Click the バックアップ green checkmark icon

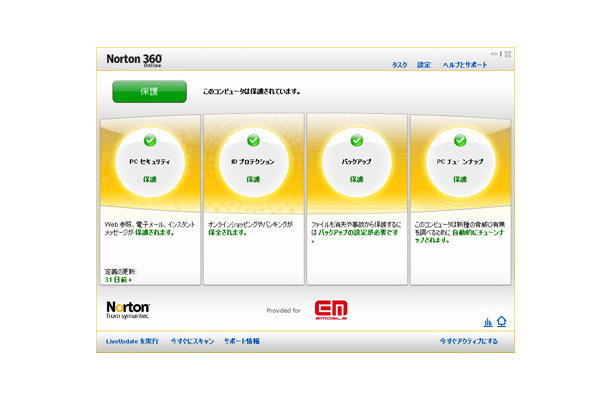[x=357, y=140]
